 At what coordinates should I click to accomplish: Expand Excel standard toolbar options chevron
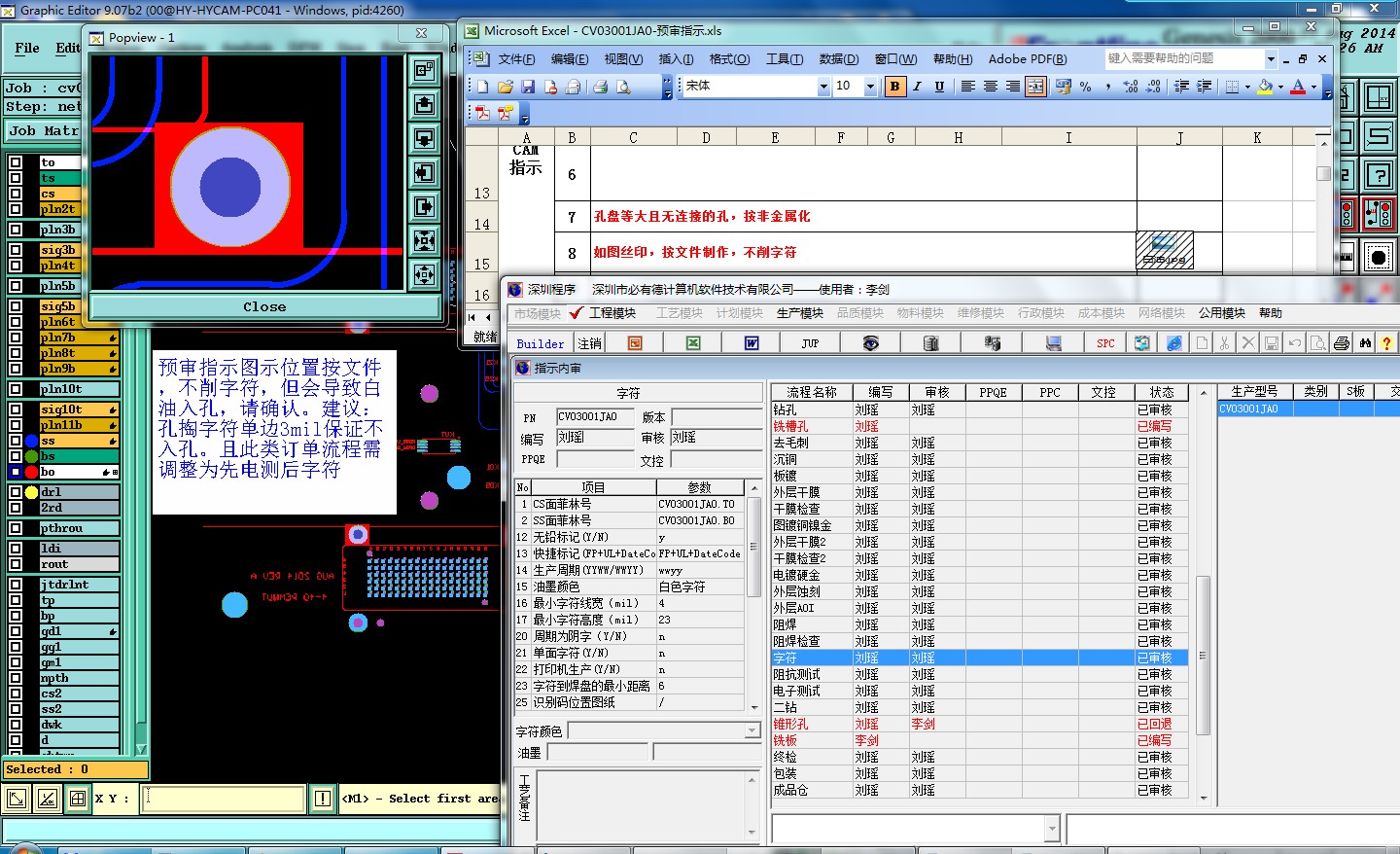coord(667,87)
